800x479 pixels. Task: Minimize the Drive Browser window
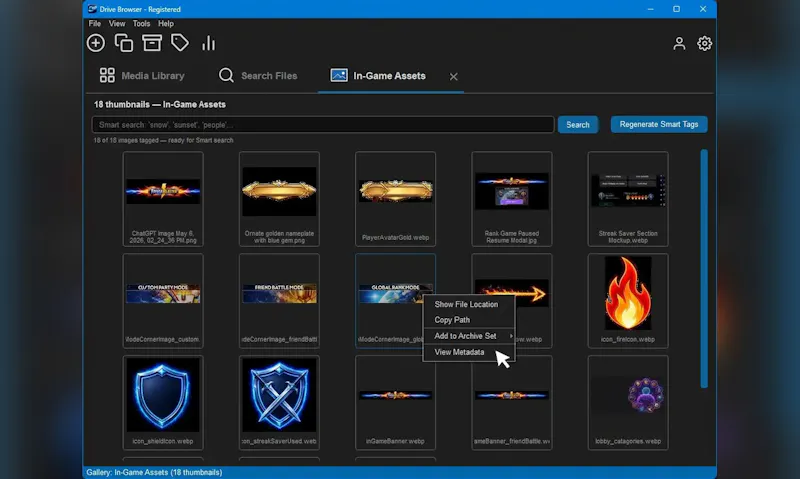click(651, 9)
